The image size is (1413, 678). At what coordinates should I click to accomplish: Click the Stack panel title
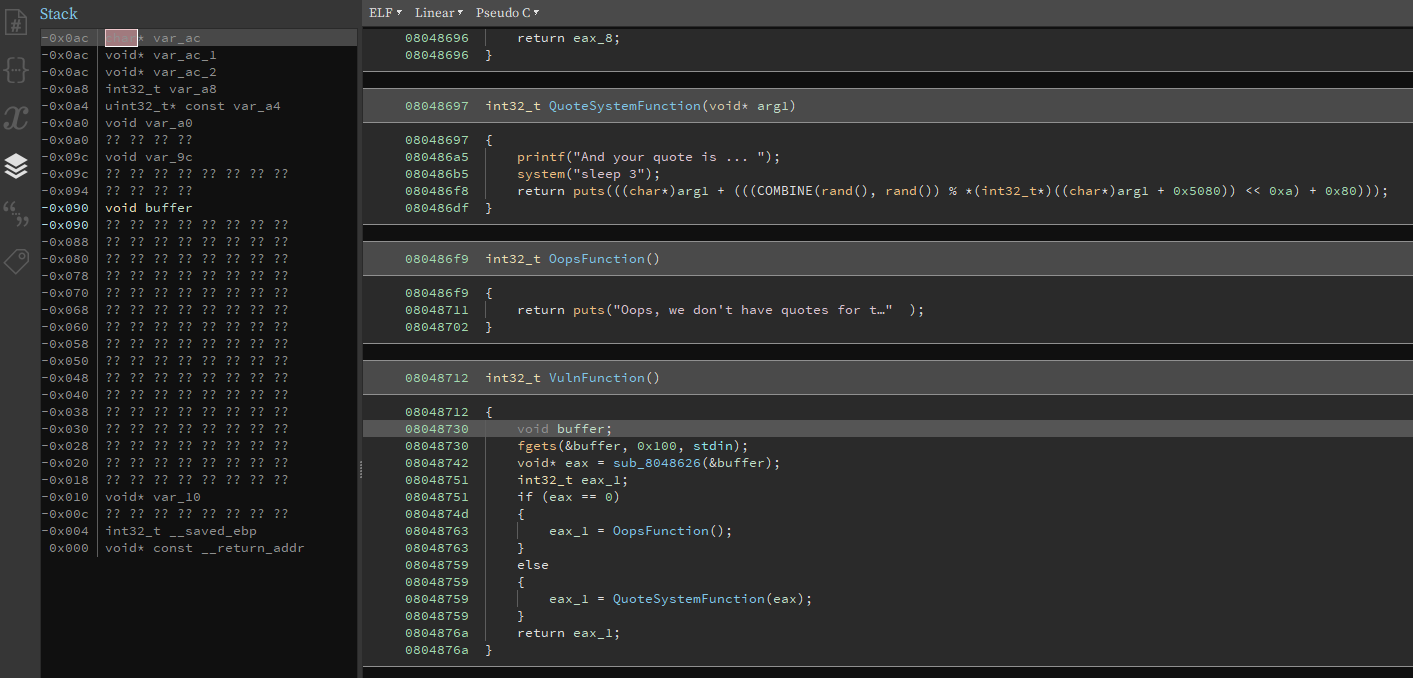click(x=58, y=14)
